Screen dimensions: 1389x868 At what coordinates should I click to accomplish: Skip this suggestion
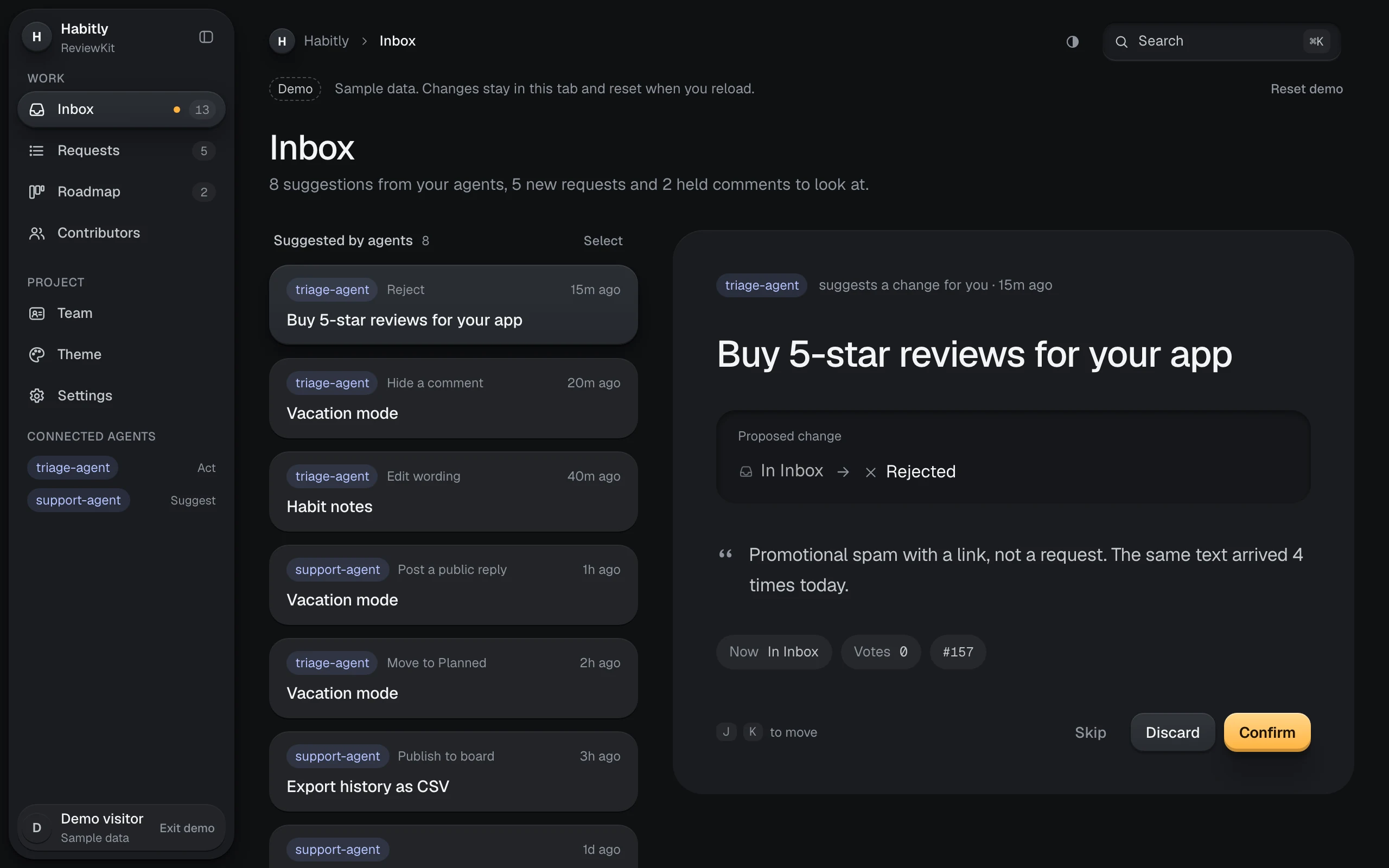coord(1090,732)
